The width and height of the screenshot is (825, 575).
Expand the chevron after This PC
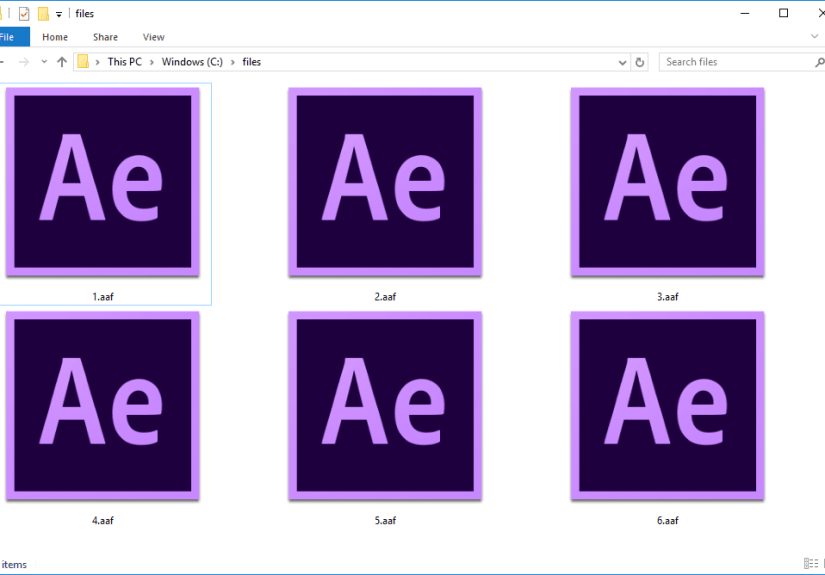pos(152,62)
